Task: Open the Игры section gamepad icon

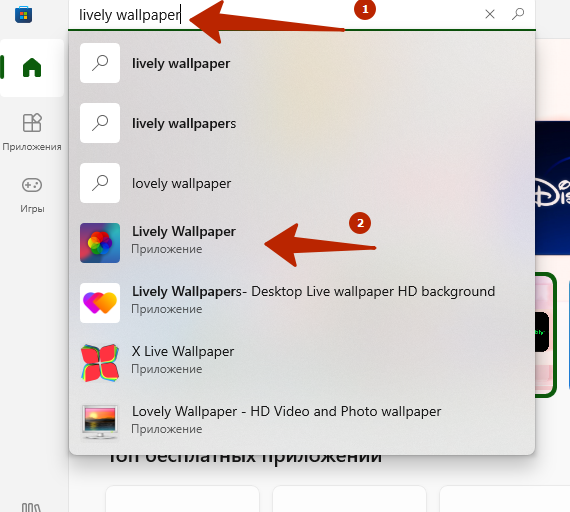Action: pos(32,185)
